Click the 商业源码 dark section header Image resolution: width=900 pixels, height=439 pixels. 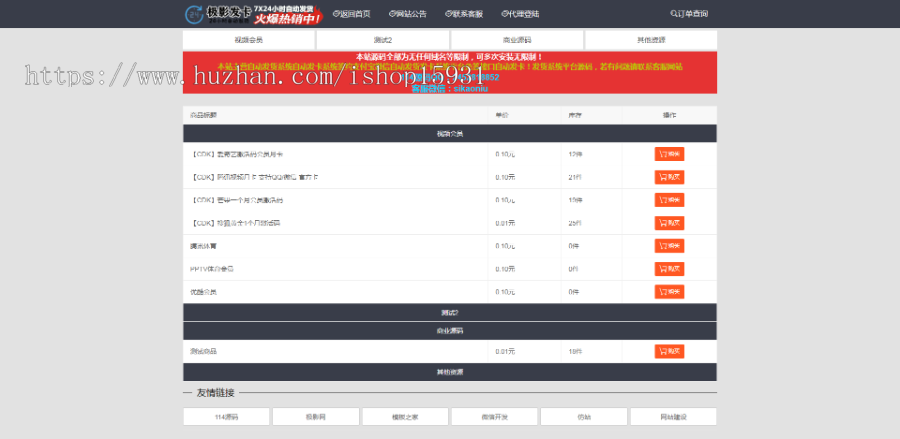(450, 331)
